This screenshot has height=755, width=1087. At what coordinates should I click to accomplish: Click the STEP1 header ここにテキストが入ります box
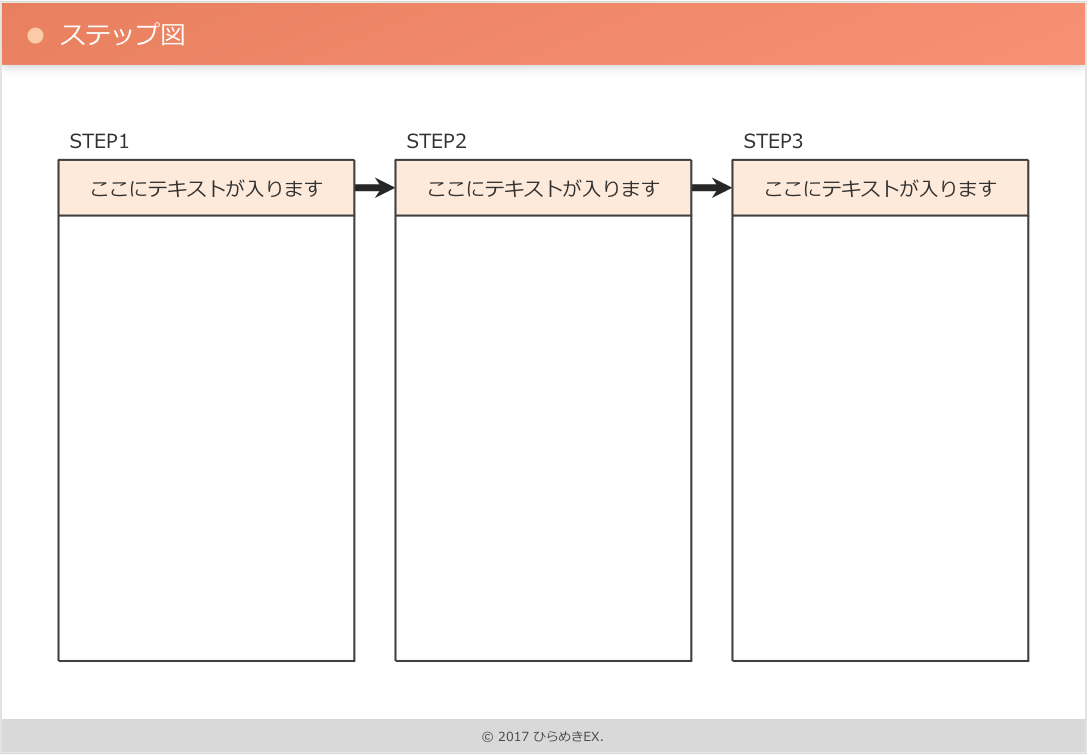pyautogui.click(x=206, y=188)
